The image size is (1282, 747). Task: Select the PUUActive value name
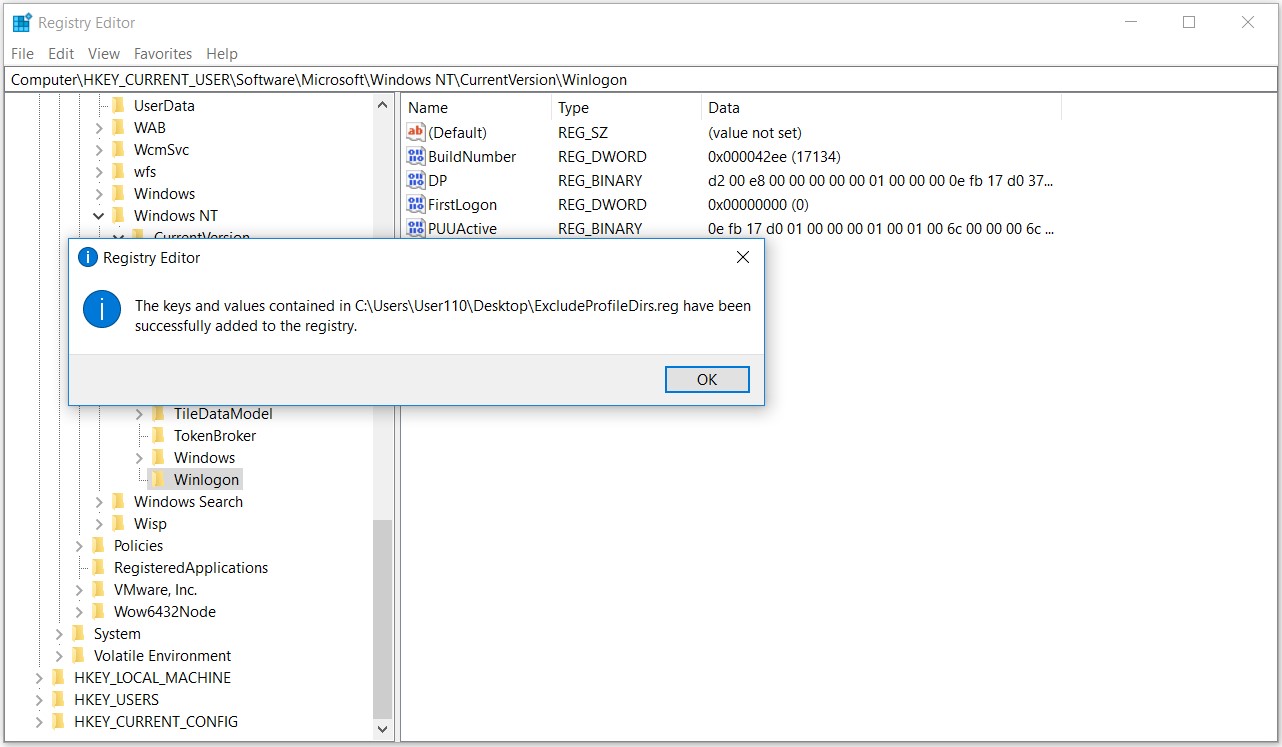(462, 228)
